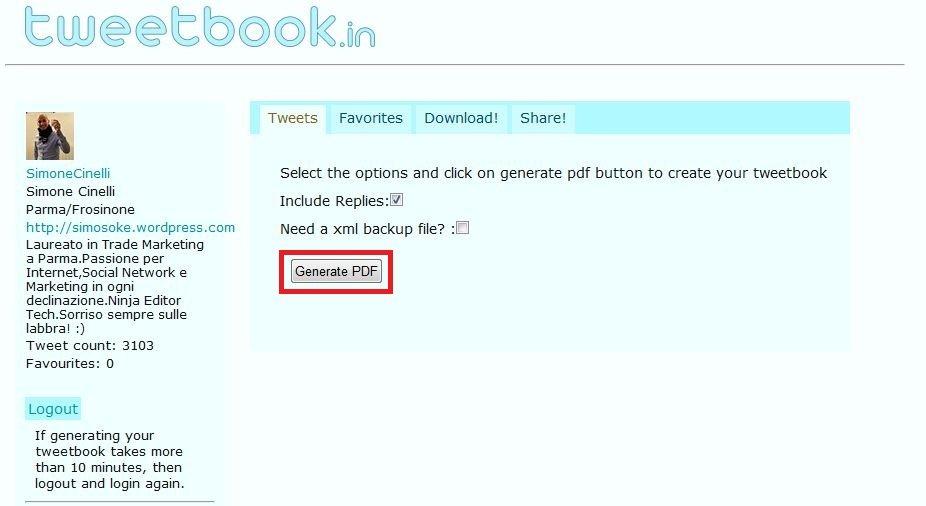
Task: Open Simone Cinelli's profile picture
Action: point(50,136)
